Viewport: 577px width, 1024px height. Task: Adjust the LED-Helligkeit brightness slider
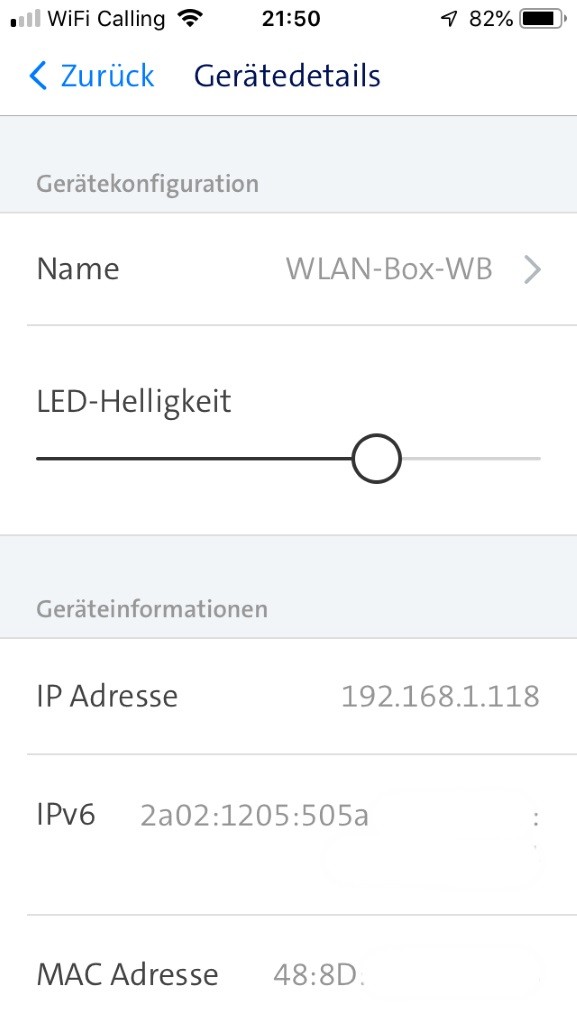pyautogui.click(x=377, y=458)
